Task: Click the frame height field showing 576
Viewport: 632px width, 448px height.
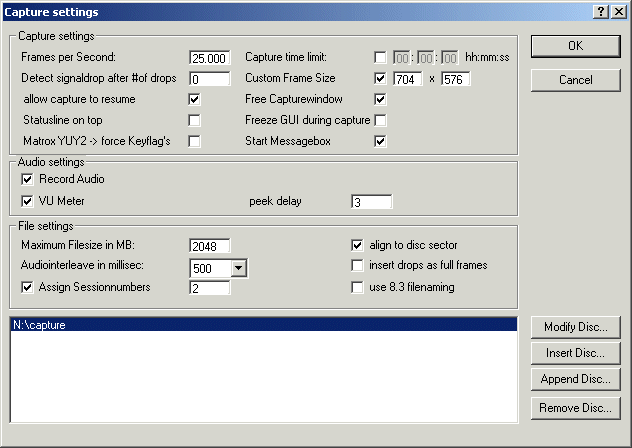Action: tap(455, 79)
